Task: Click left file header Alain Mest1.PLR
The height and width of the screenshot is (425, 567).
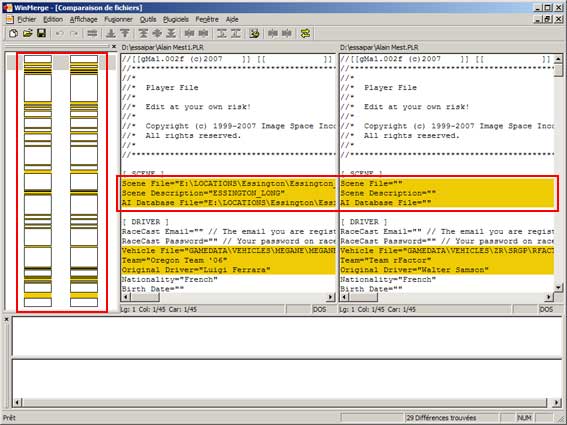Action: click(x=162, y=47)
